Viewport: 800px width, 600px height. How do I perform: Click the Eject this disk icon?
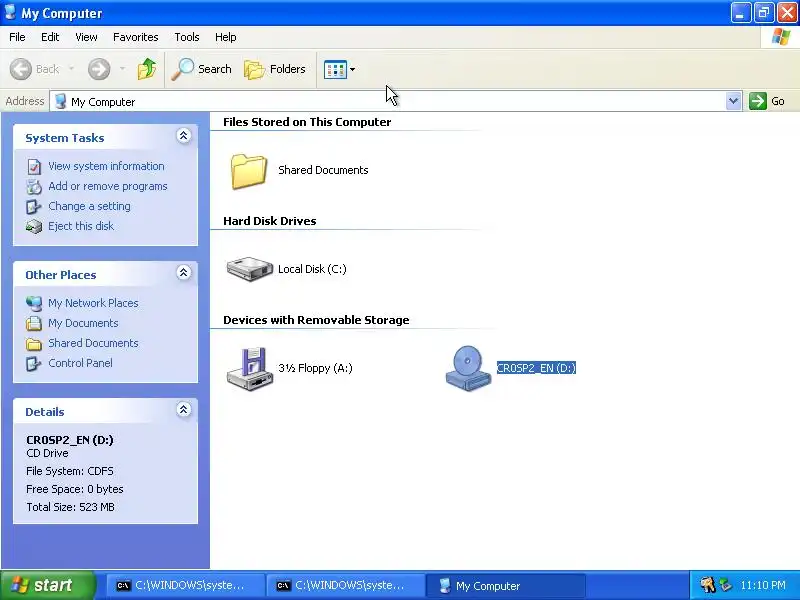[x=34, y=226]
